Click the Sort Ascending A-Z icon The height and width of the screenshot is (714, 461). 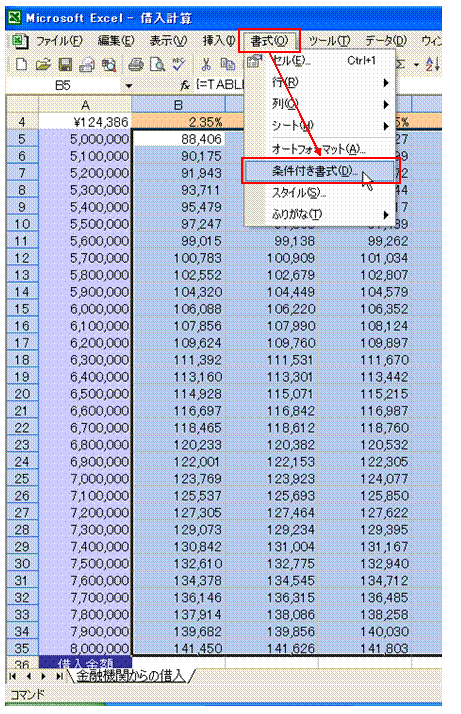coord(432,65)
